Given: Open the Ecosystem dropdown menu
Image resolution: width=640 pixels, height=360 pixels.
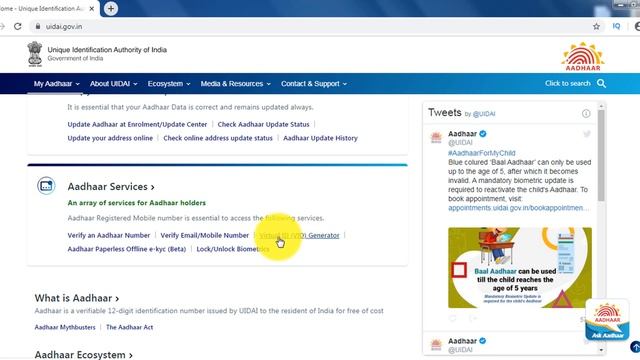Looking at the screenshot, I should coord(169,84).
